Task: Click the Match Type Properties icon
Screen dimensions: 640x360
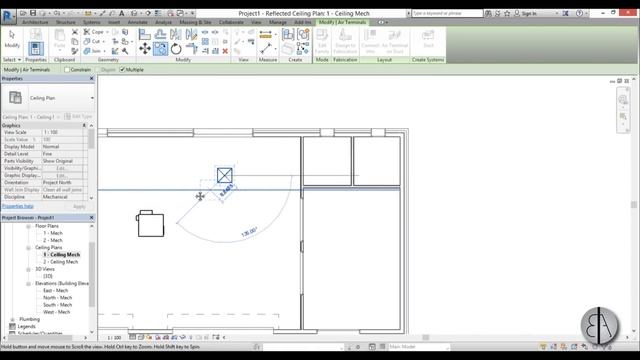Action: [75, 51]
